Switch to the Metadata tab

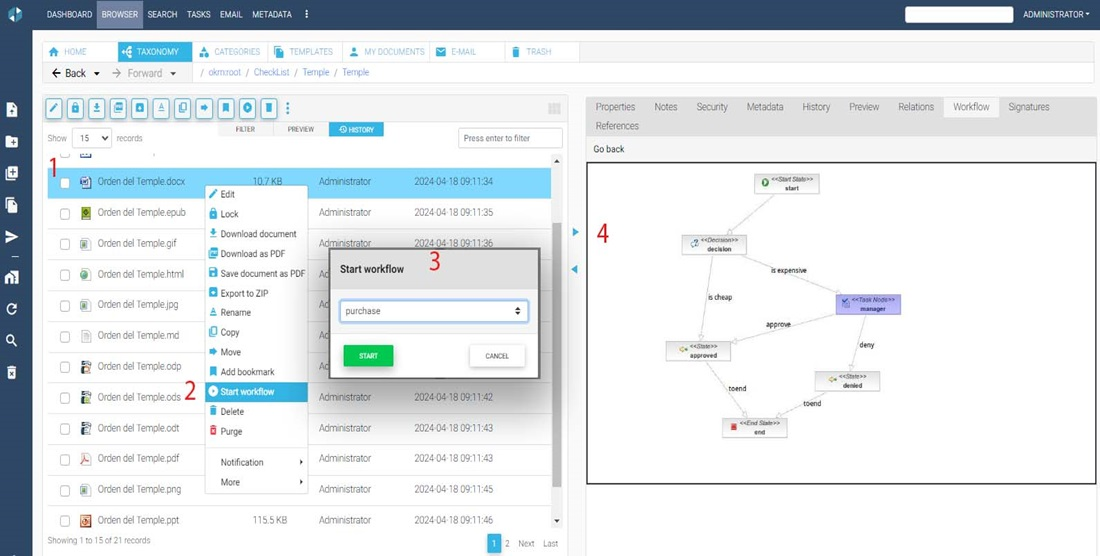click(764, 107)
